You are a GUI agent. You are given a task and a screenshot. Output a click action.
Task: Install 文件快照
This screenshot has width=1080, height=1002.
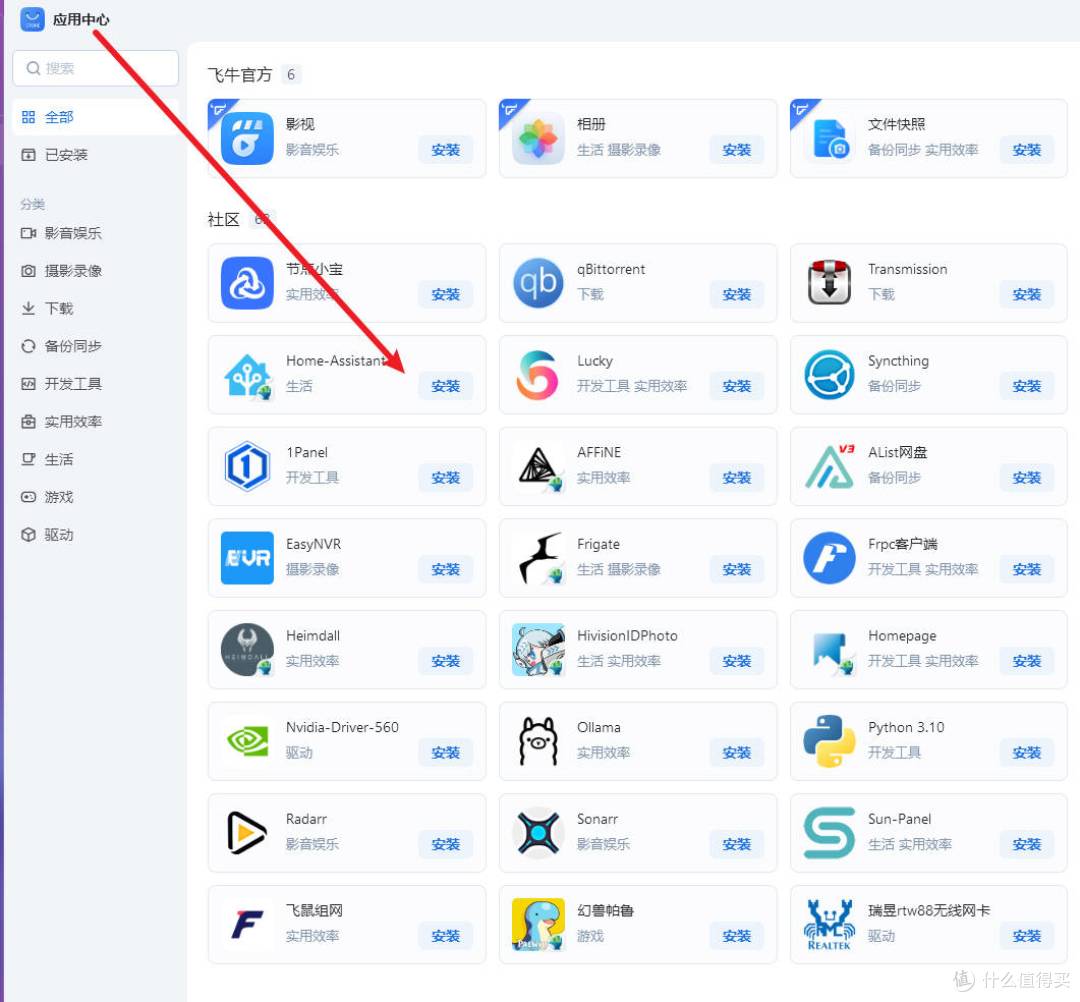coord(1026,150)
